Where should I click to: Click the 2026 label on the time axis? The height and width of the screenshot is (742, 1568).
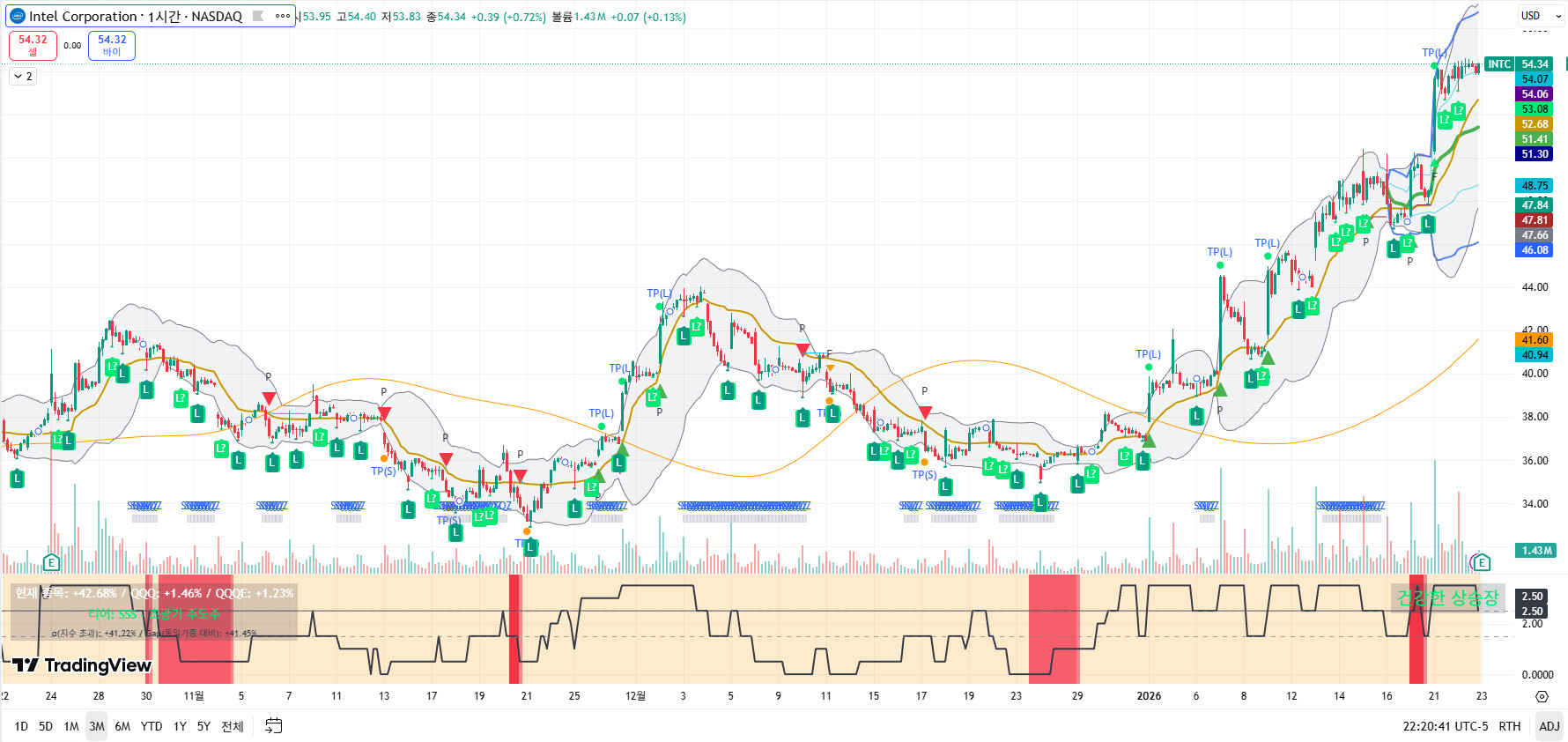[1149, 696]
